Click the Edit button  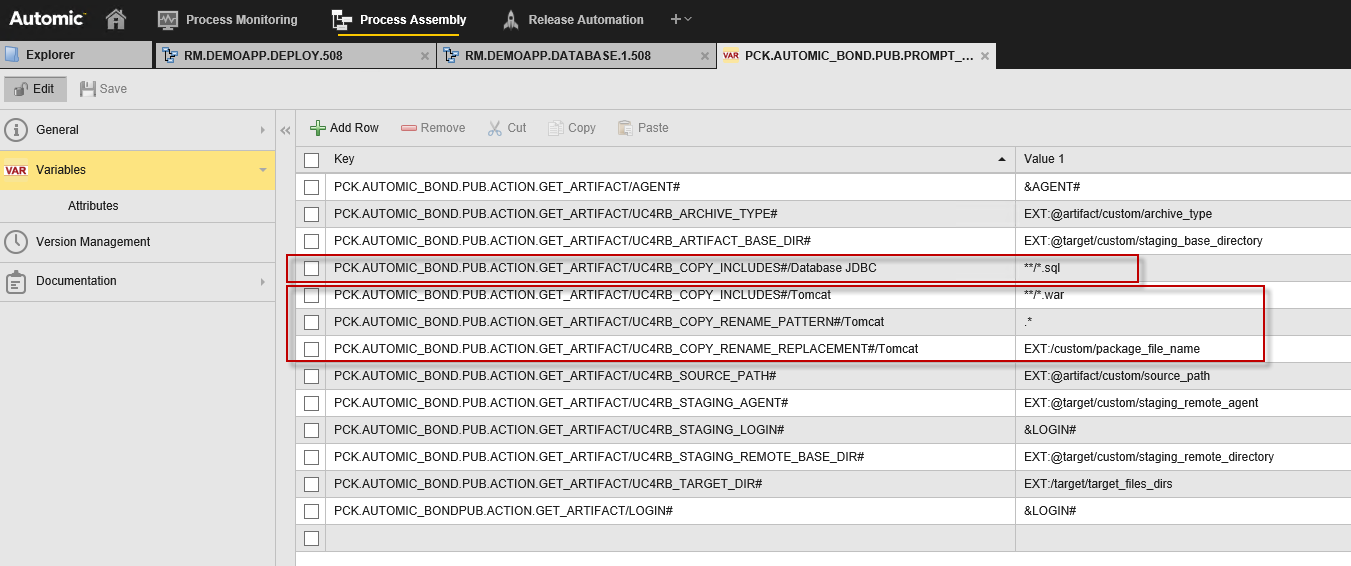pyautogui.click(x=35, y=89)
